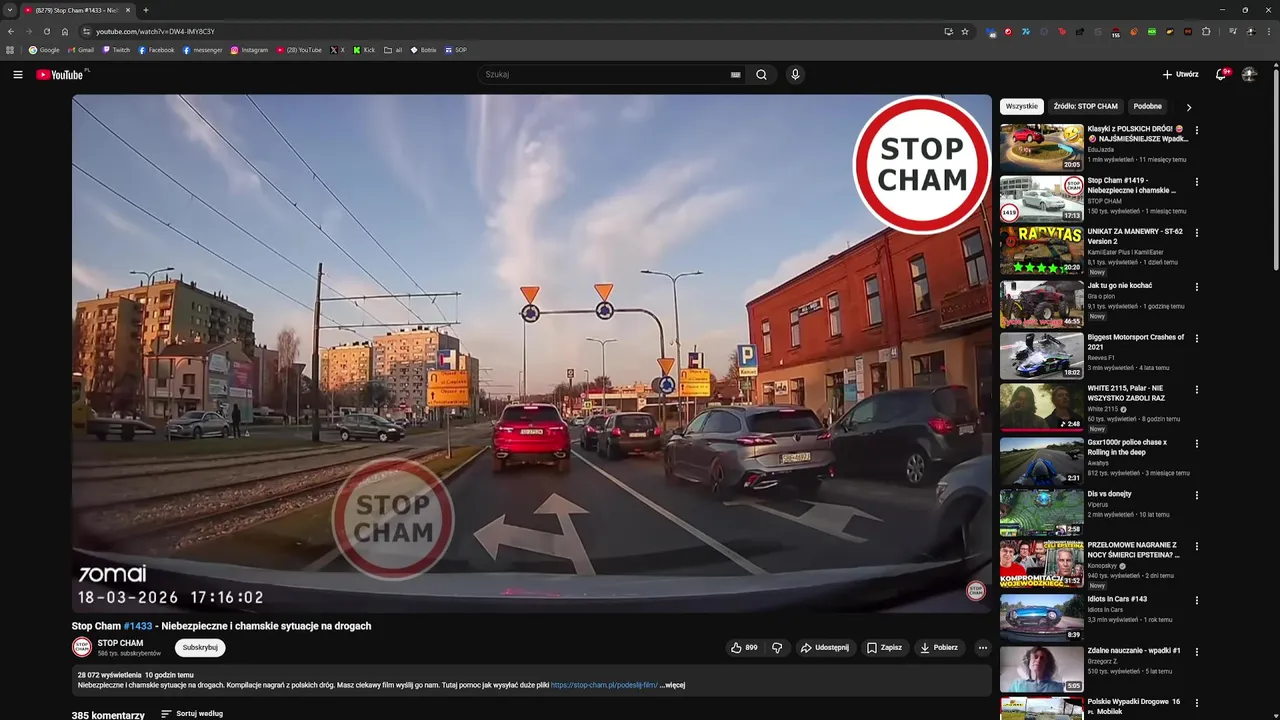The width and height of the screenshot is (1280, 720).
Task: Go back in browser history
Action: (11, 31)
